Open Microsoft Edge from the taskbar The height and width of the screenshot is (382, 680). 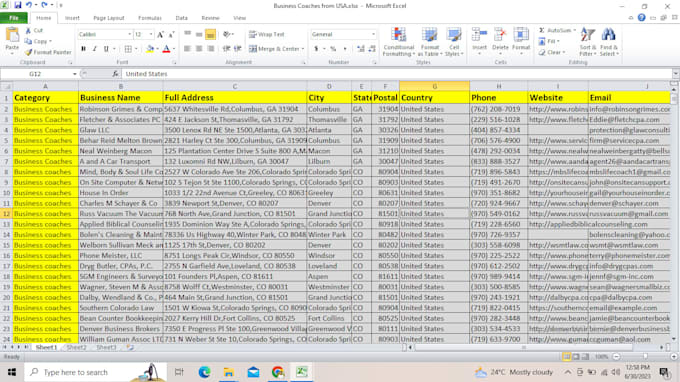204,372
